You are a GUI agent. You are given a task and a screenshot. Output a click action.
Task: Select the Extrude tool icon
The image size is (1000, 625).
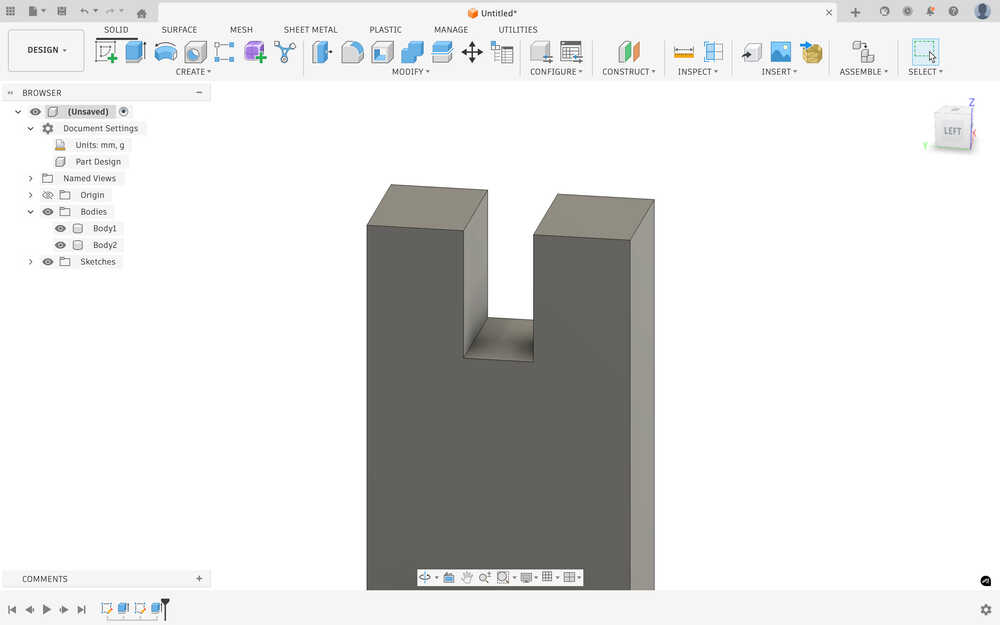135,52
